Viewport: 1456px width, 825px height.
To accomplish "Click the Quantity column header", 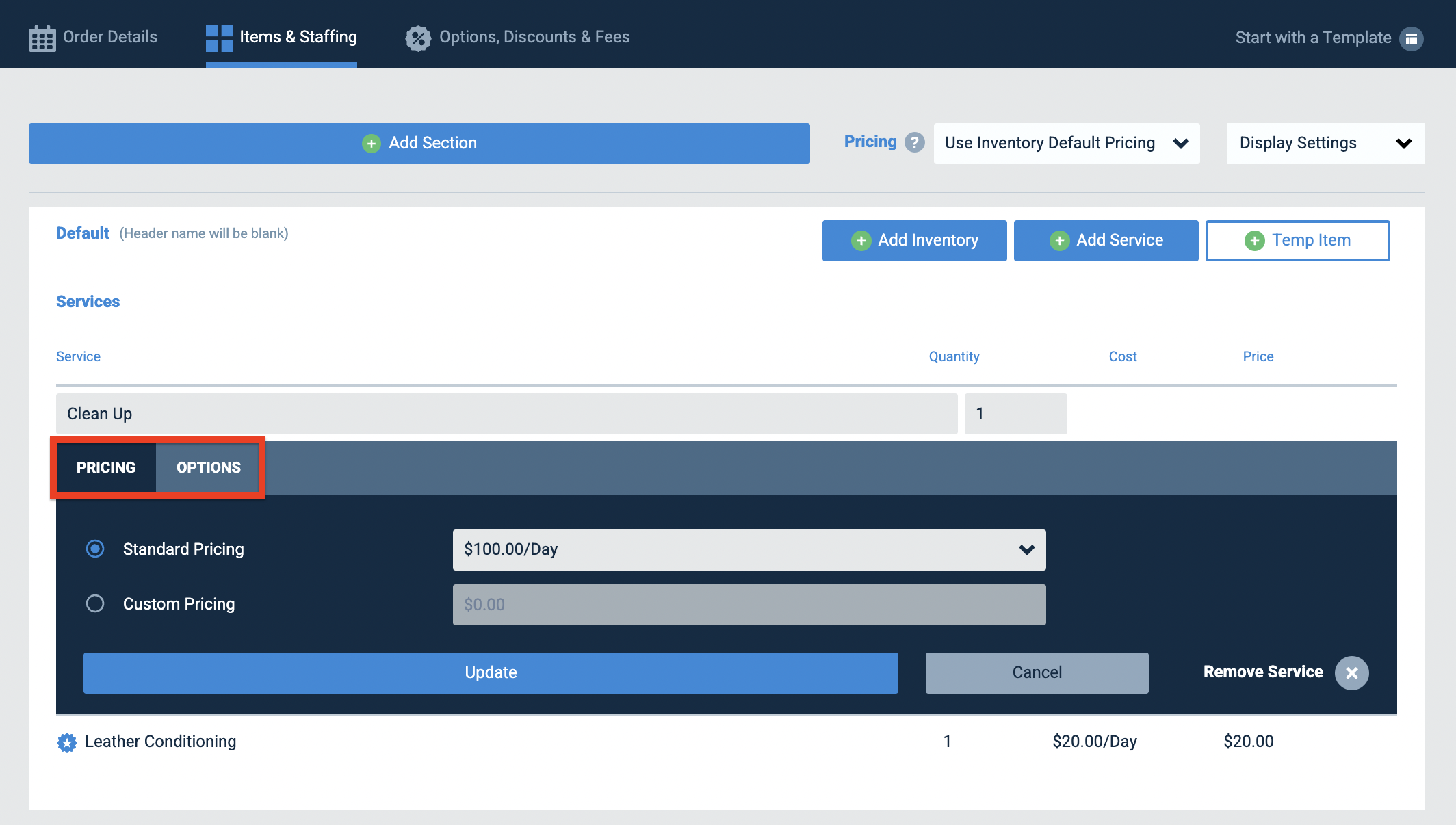I will coord(954,356).
